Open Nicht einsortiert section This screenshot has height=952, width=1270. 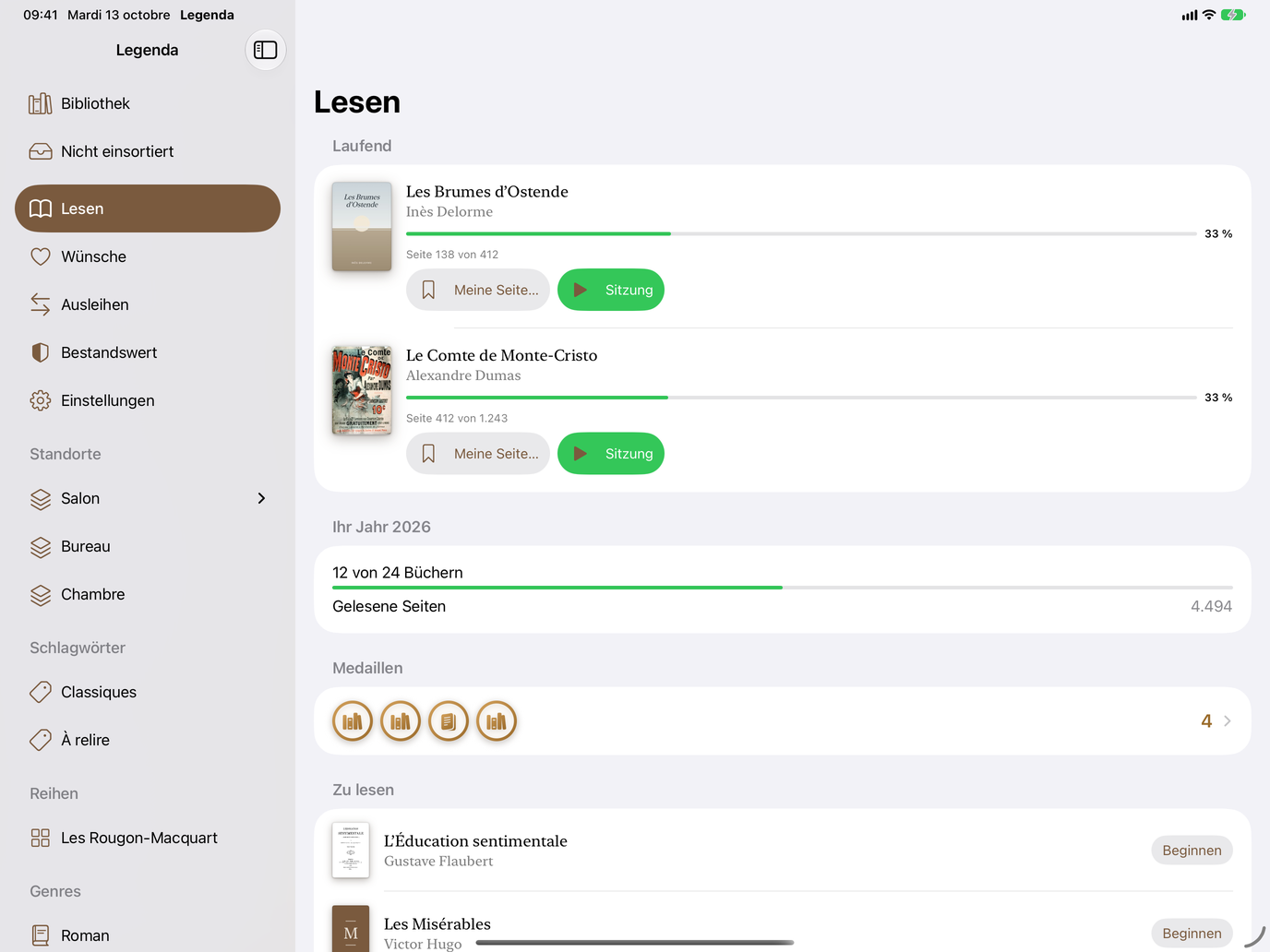coord(148,151)
